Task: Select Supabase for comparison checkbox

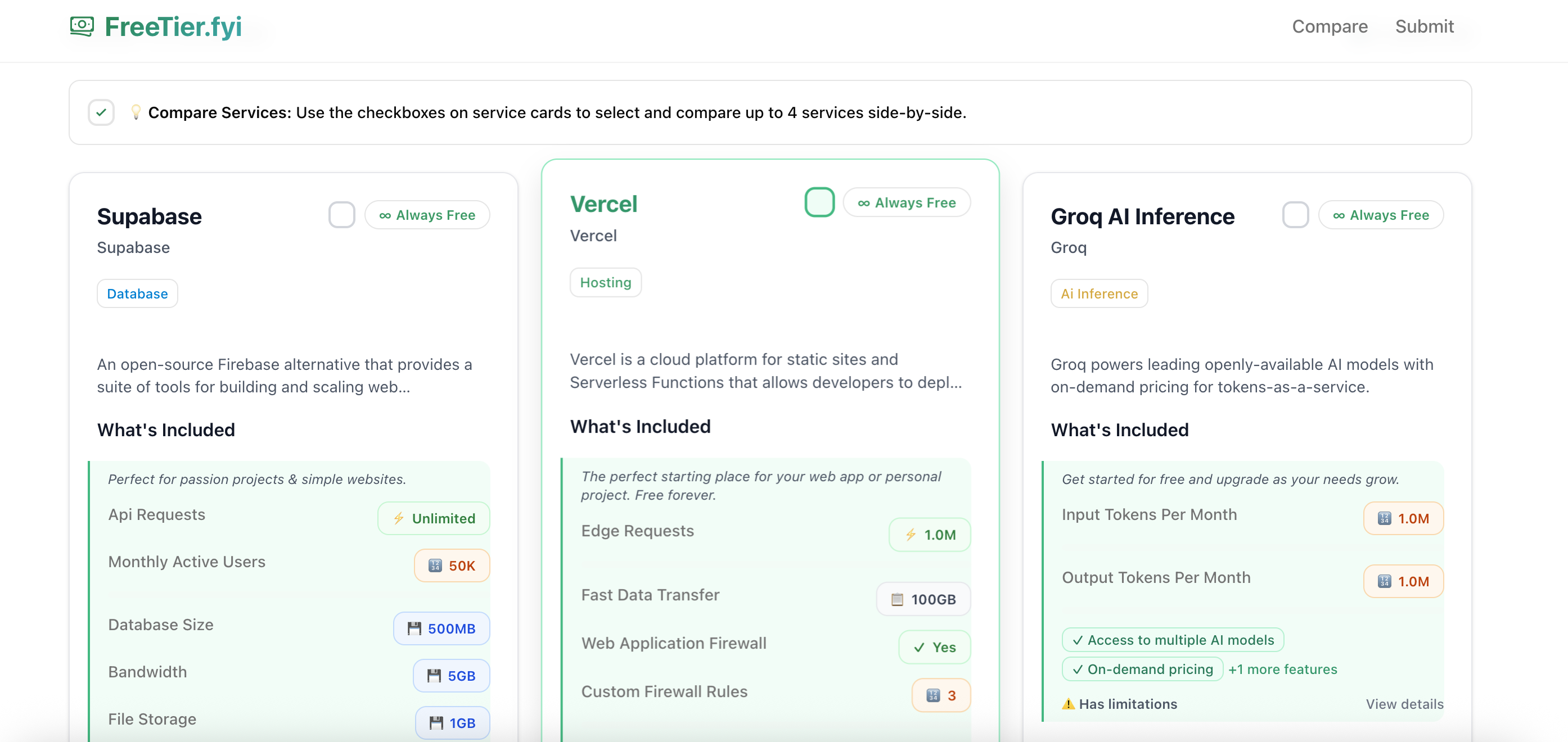Action: (x=341, y=215)
